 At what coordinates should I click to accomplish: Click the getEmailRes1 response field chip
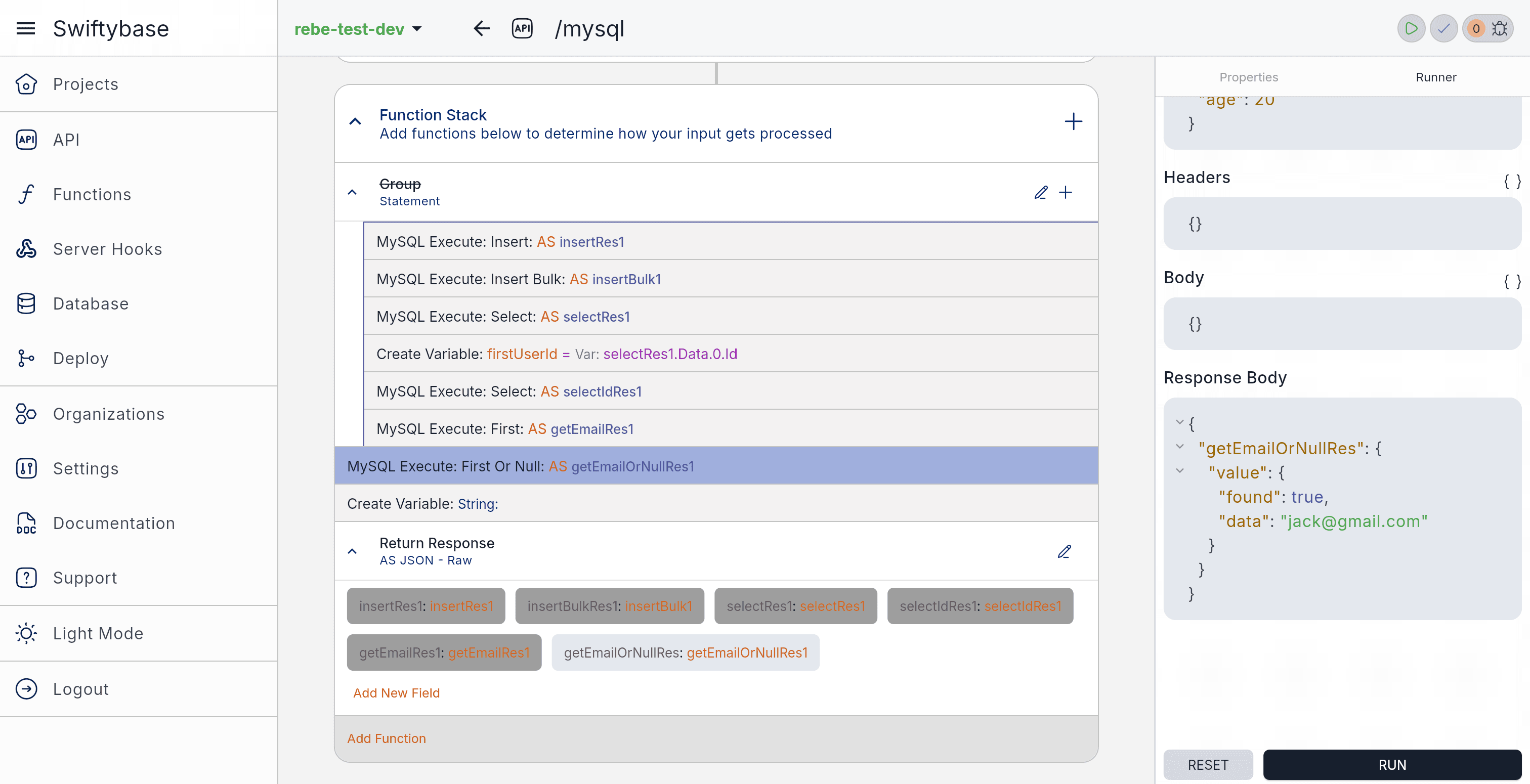coord(444,652)
